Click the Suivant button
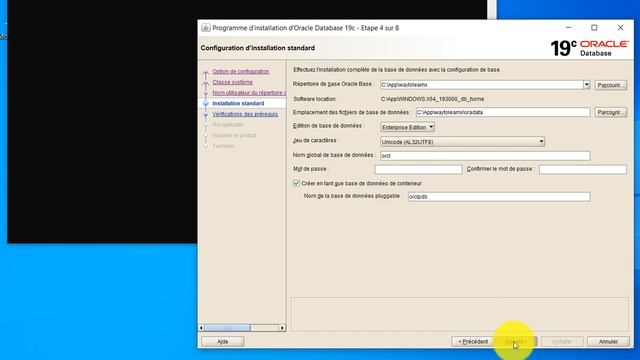This screenshot has width=640, height=360. [x=516, y=342]
